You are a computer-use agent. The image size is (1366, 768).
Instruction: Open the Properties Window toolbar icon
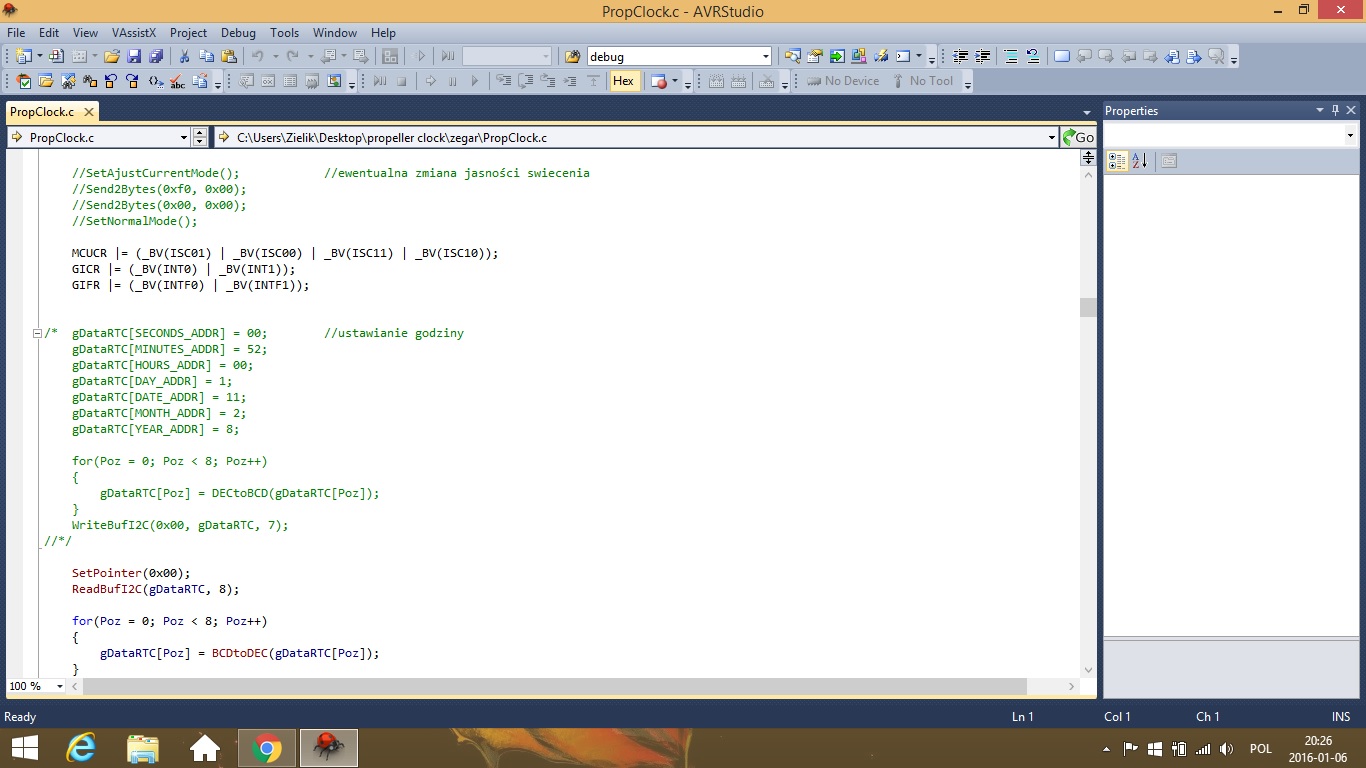coord(814,56)
